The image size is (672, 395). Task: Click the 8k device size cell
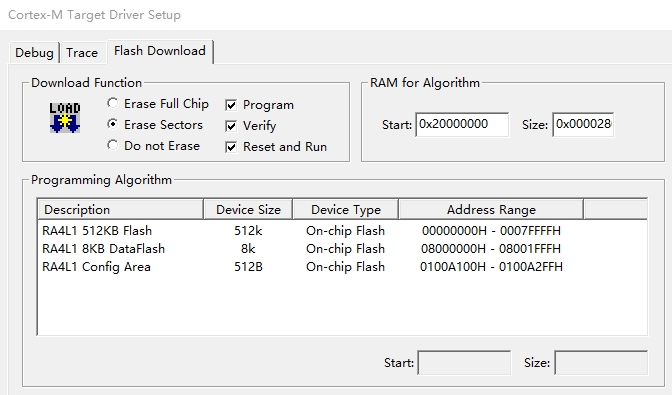coord(248,248)
